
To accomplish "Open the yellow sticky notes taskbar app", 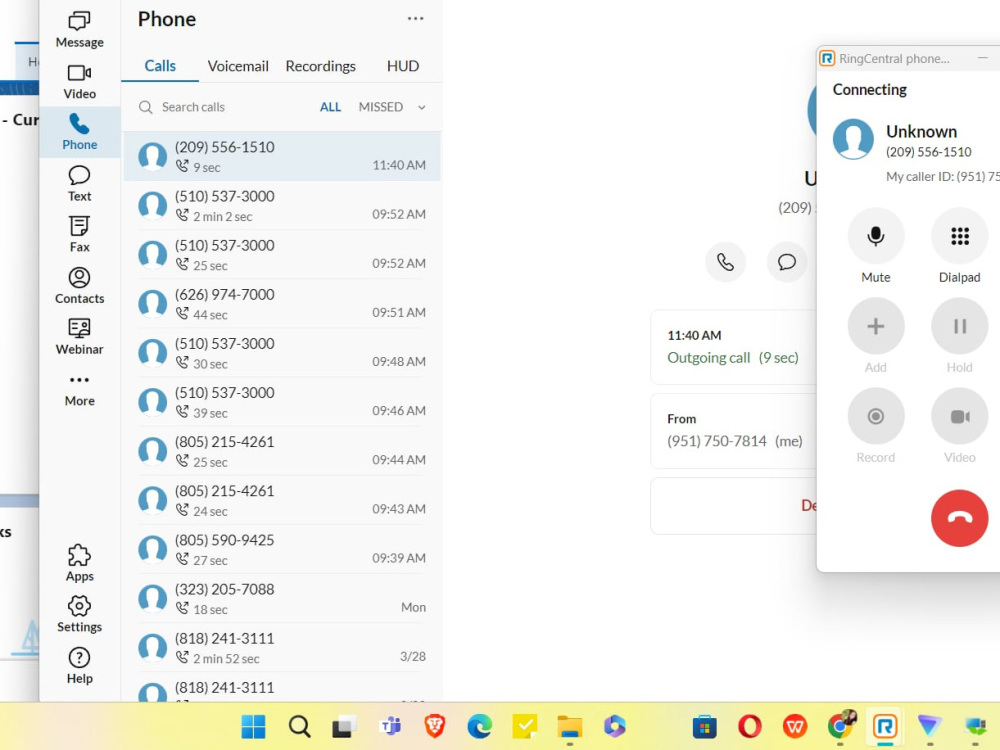I will click(x=524, y=726).
